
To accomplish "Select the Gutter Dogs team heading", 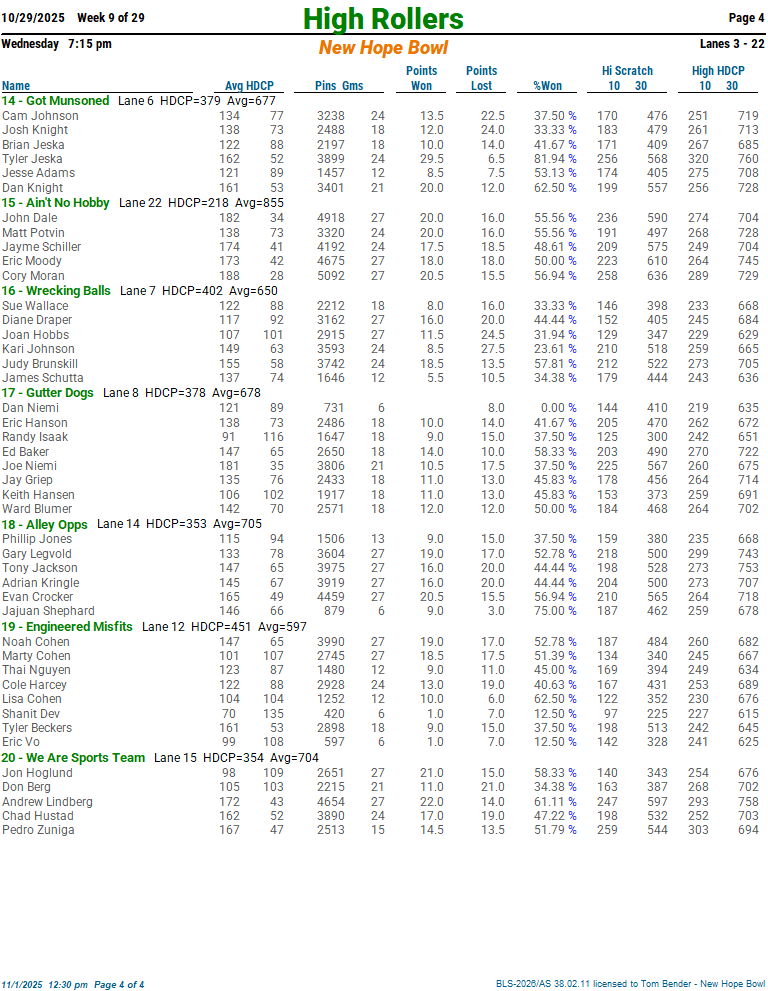I will pyautogui.click(x=47, y=393).
